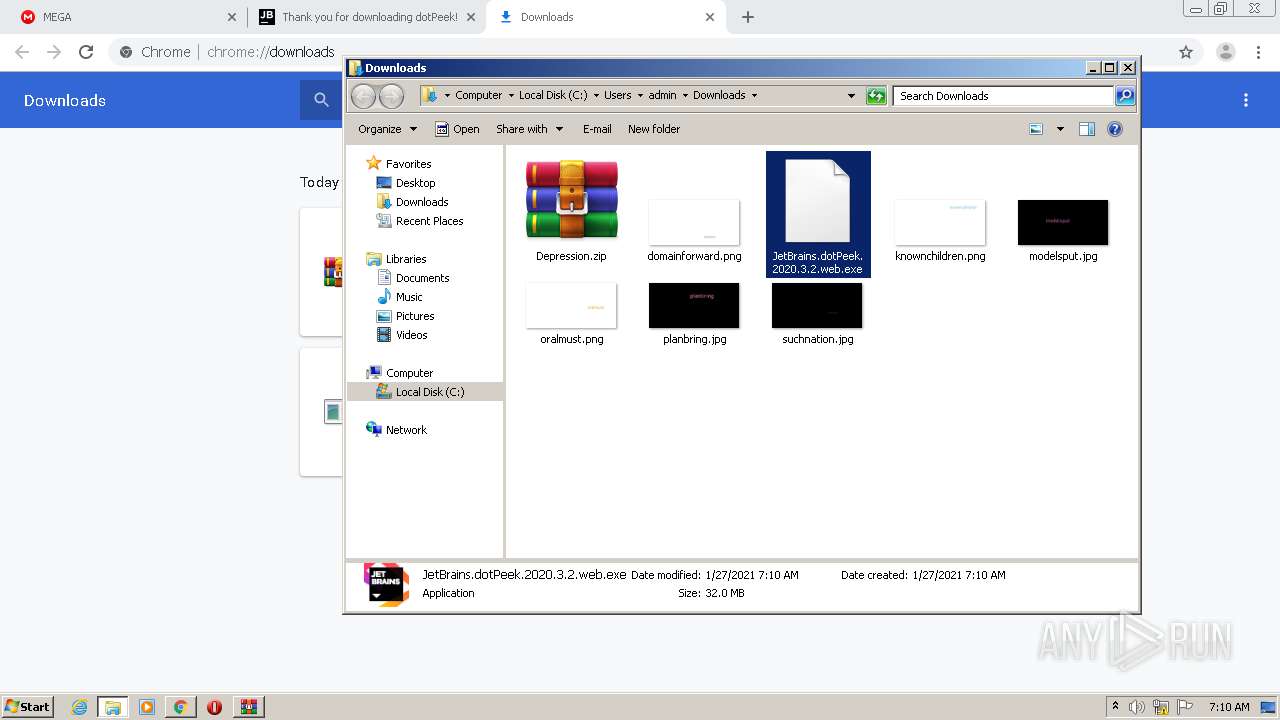Open the Organize dropdown menu

(x=387, y=129)
